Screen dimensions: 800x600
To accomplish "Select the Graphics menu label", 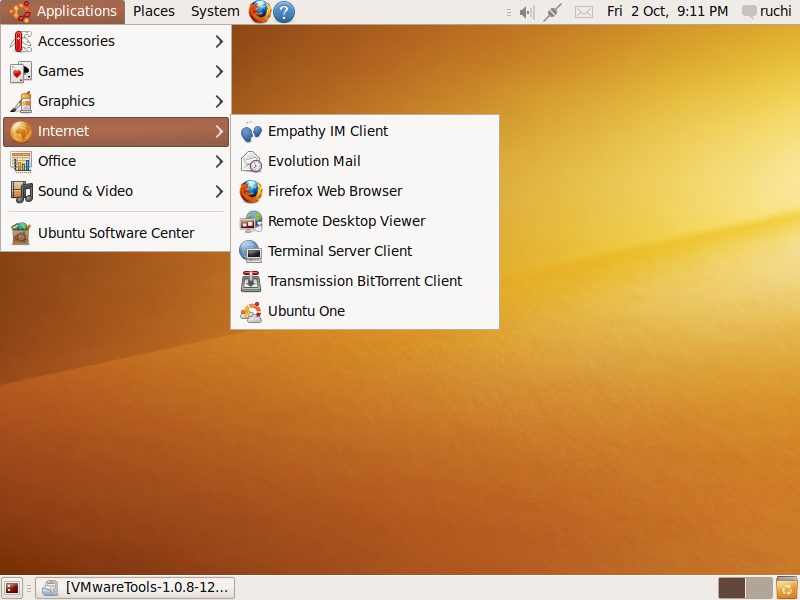I will [x=66, y=101].
